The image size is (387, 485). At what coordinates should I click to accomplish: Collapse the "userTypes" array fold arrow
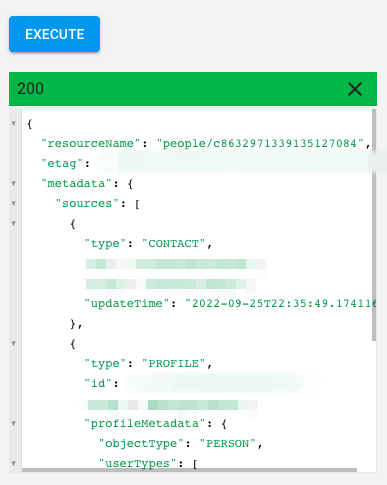14,463
